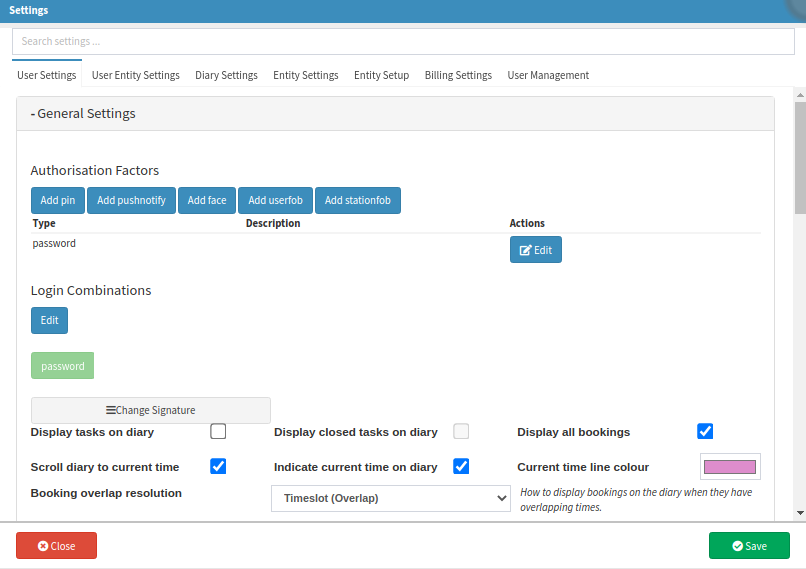Disable Scroll diary to current time
The height and width of the screenshot is (569, 806).
click(x=218, y=466)
